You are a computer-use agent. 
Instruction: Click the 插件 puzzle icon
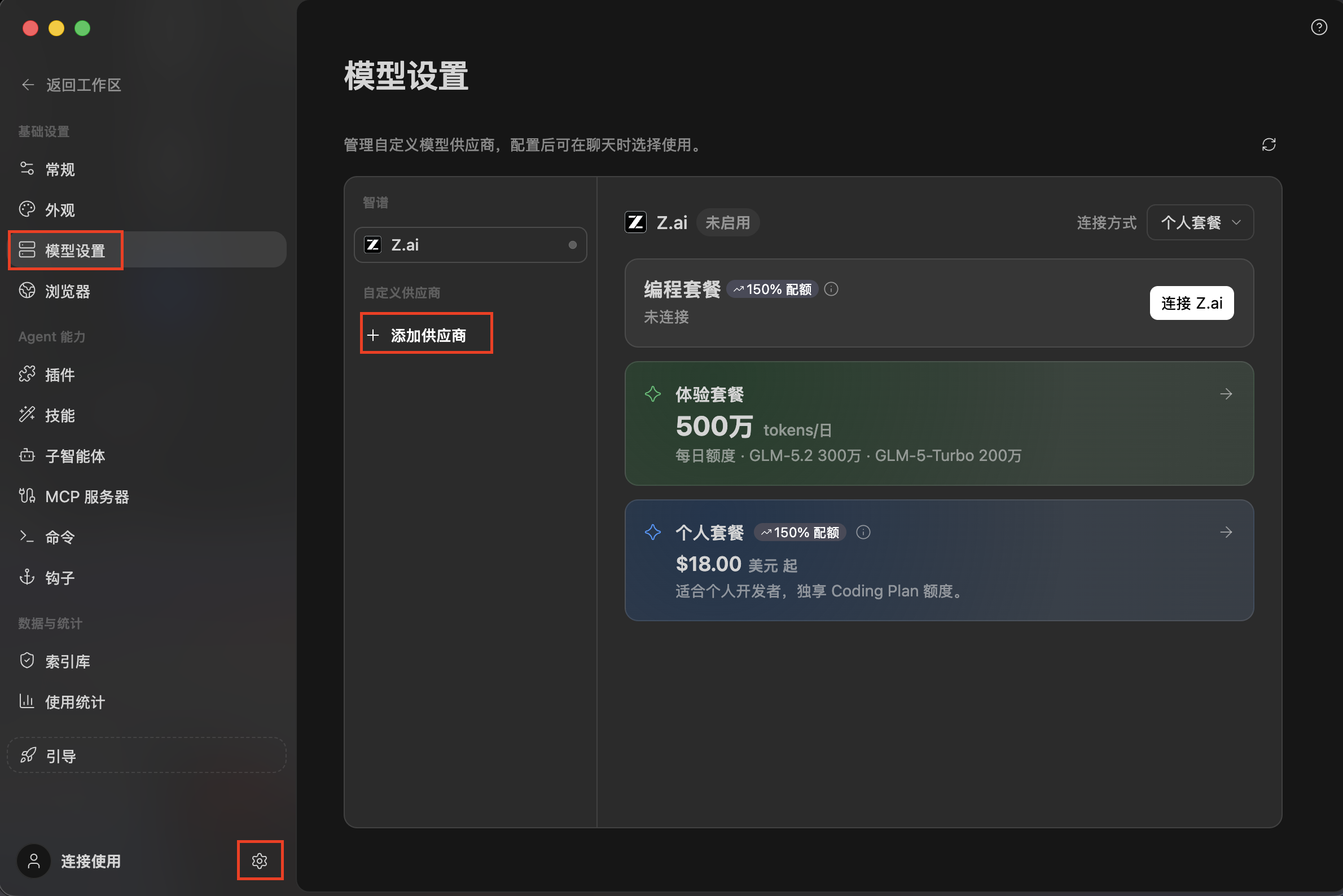27,374
